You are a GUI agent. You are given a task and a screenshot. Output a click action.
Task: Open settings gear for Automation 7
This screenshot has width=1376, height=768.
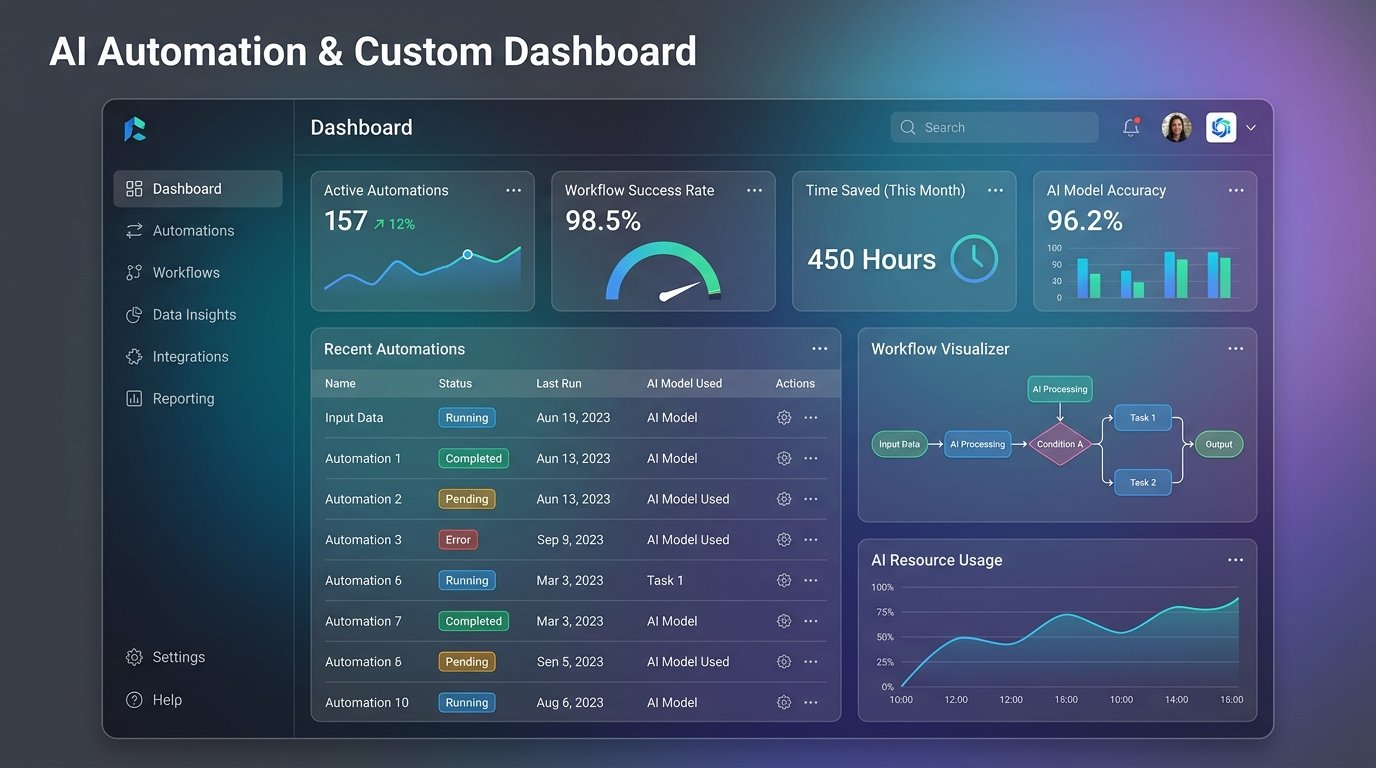(784, 621)
